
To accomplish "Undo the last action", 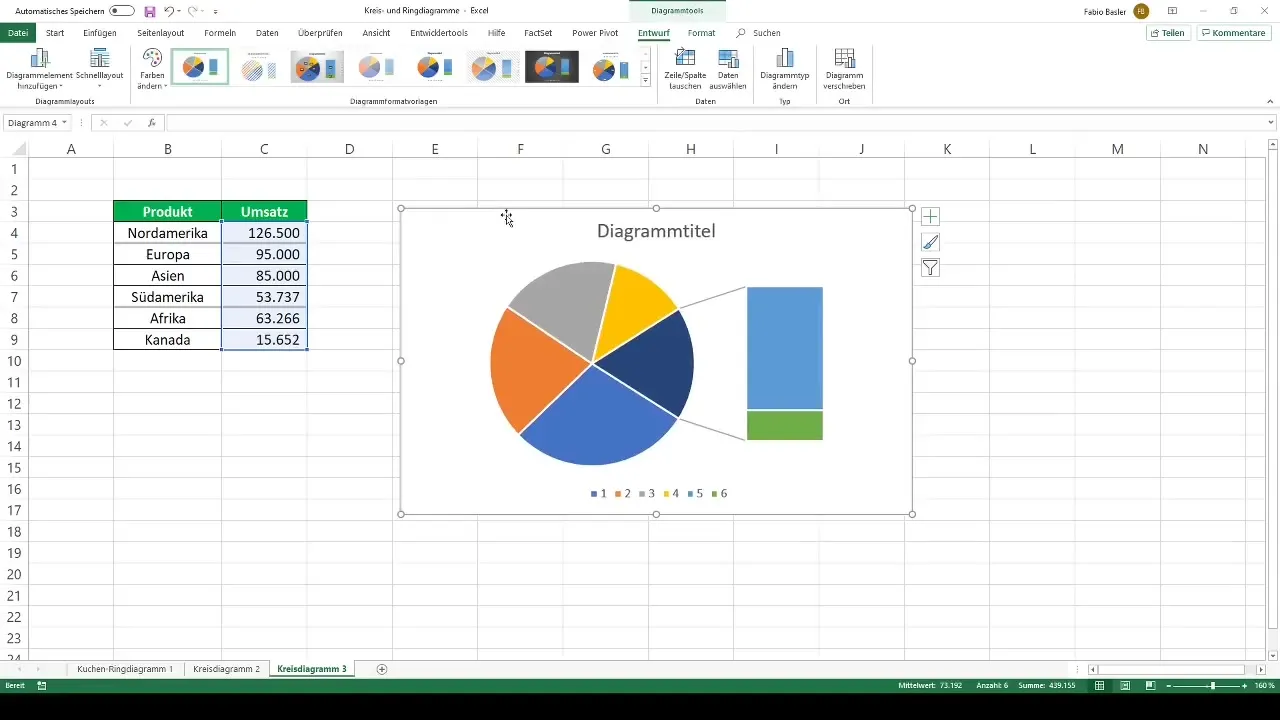I will (x=169, y=11).
